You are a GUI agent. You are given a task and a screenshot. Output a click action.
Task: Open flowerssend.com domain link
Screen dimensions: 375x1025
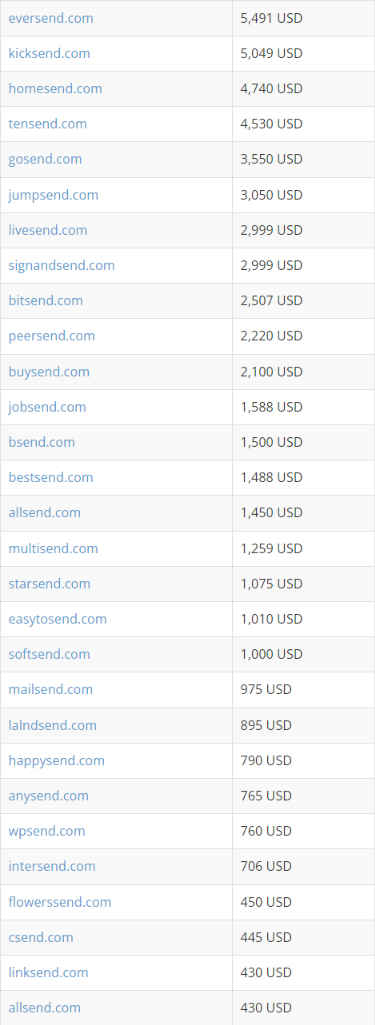click(x=60, y=902)
